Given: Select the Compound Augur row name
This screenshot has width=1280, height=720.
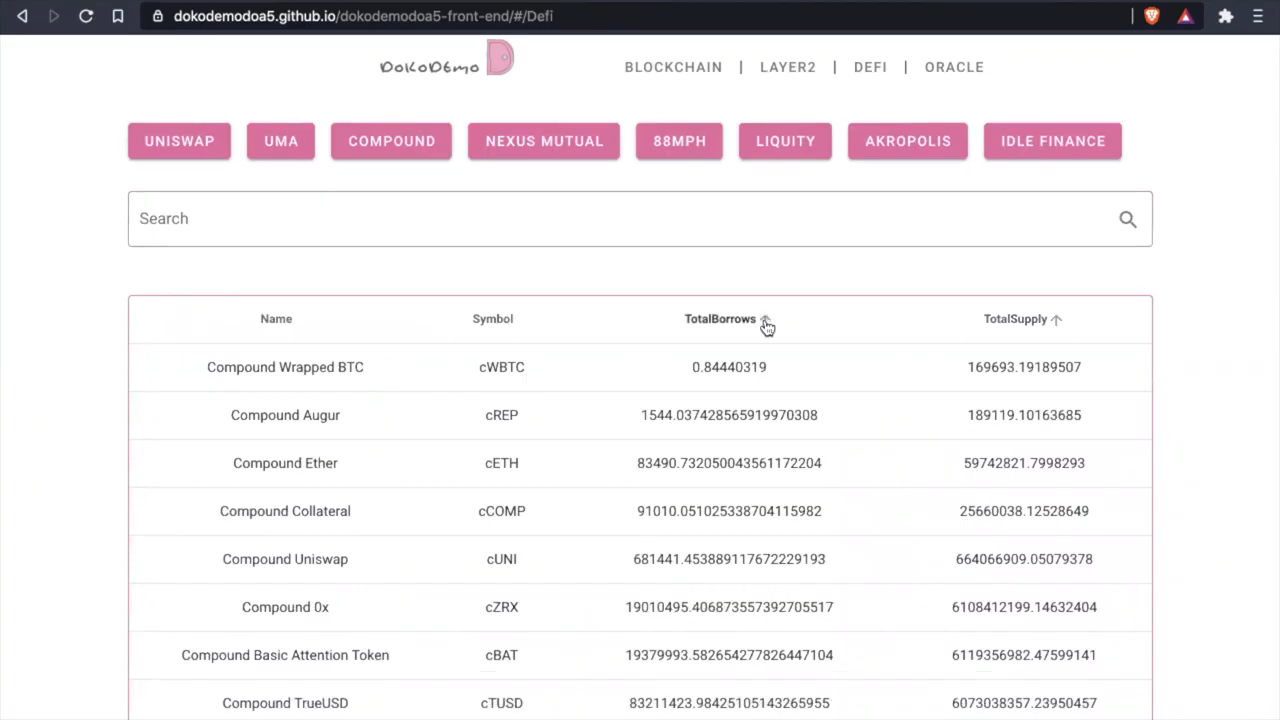Looking at the screenshot, I should pos(285,415).
